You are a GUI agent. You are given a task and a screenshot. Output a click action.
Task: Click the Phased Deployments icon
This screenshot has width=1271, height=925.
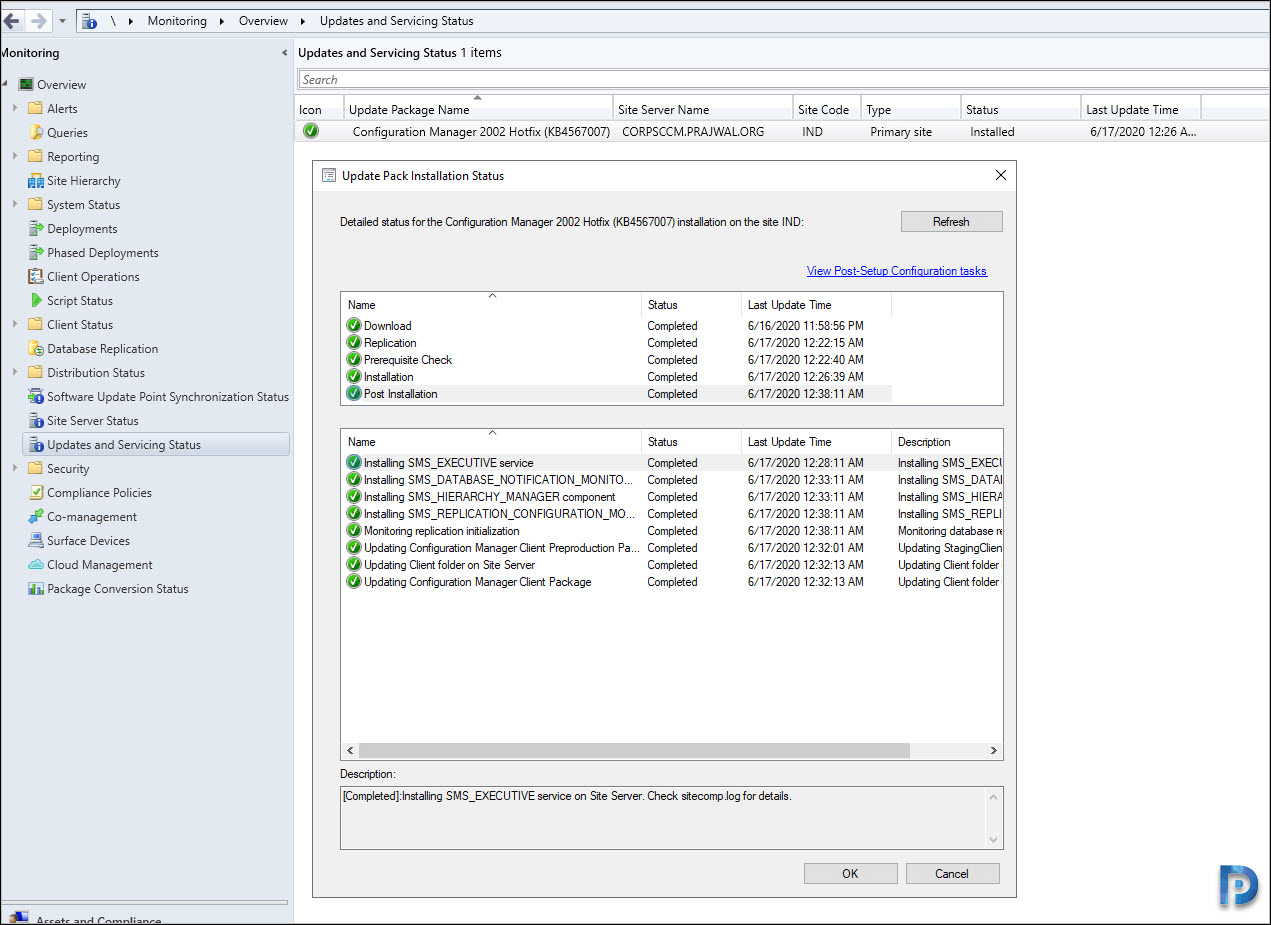(36, 253)
